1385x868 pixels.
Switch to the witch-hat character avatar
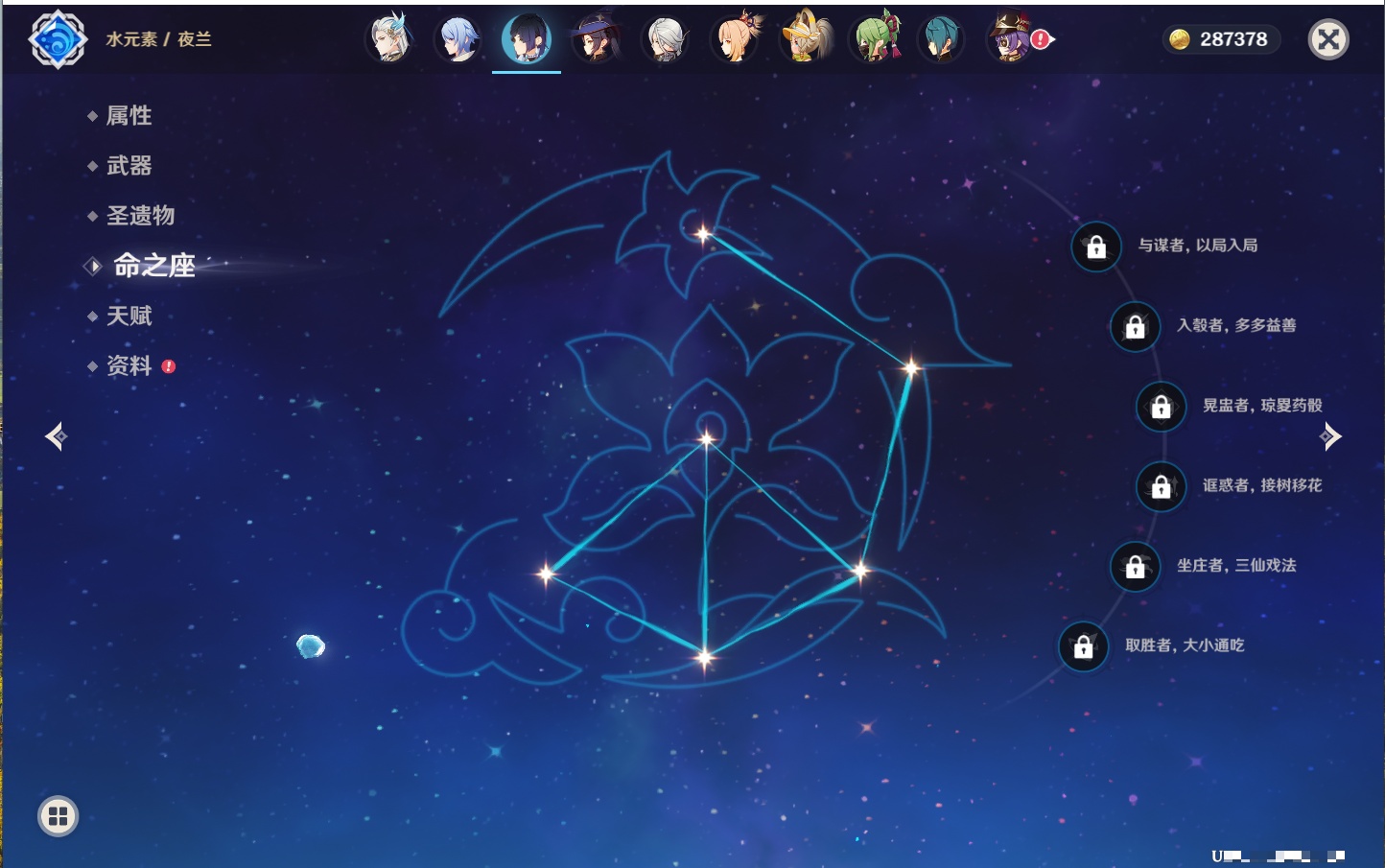(x=596, y=39)
